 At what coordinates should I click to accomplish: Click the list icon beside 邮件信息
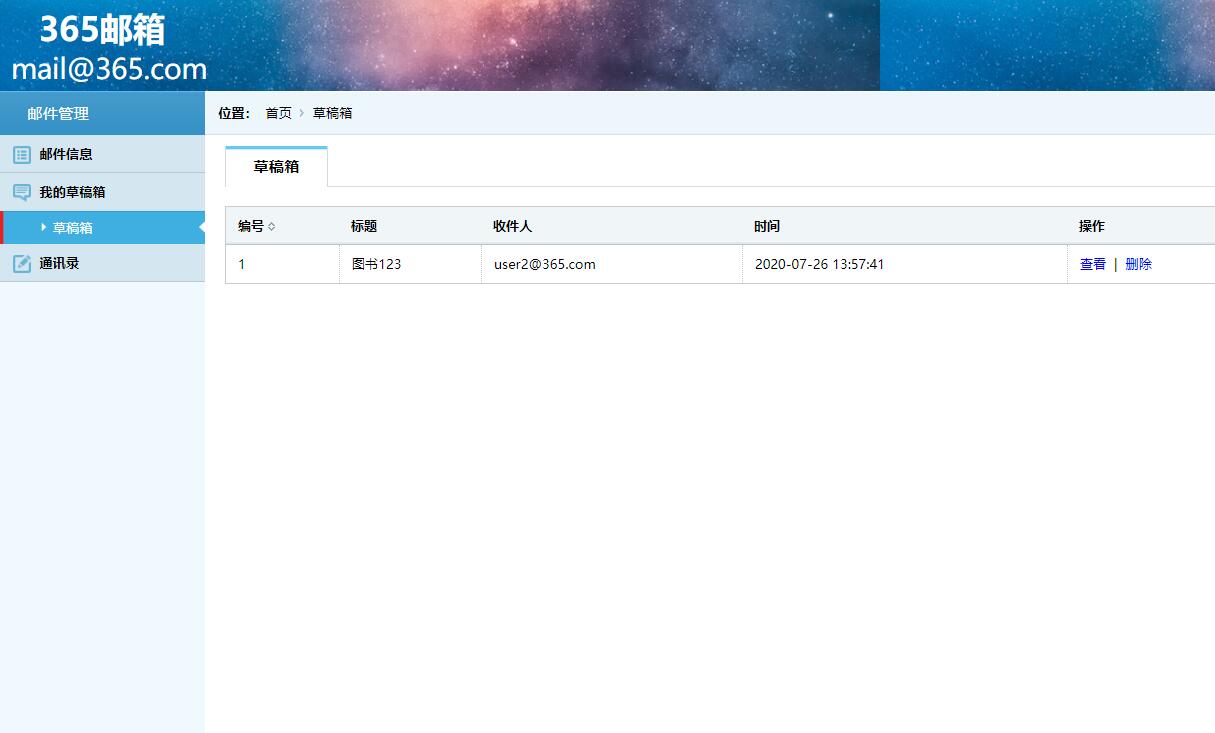[x=22, y=154]
